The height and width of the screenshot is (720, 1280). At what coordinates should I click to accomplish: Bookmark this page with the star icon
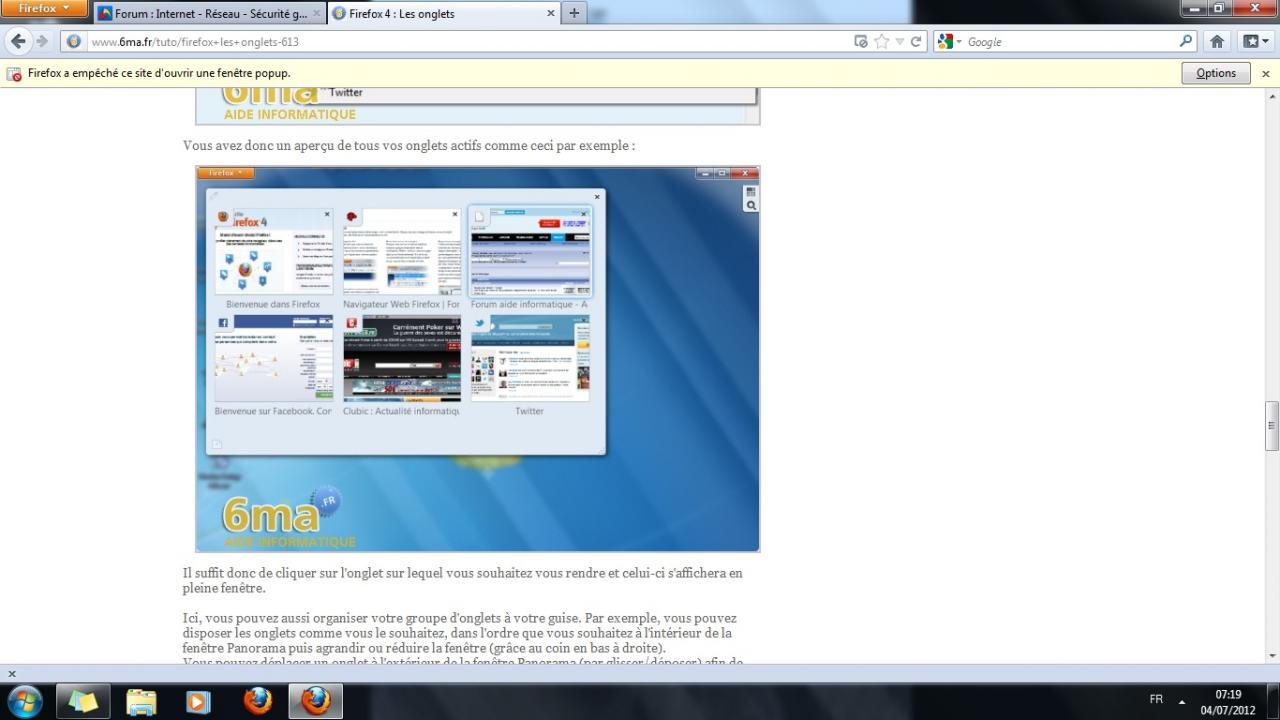[x=882, y=42]
